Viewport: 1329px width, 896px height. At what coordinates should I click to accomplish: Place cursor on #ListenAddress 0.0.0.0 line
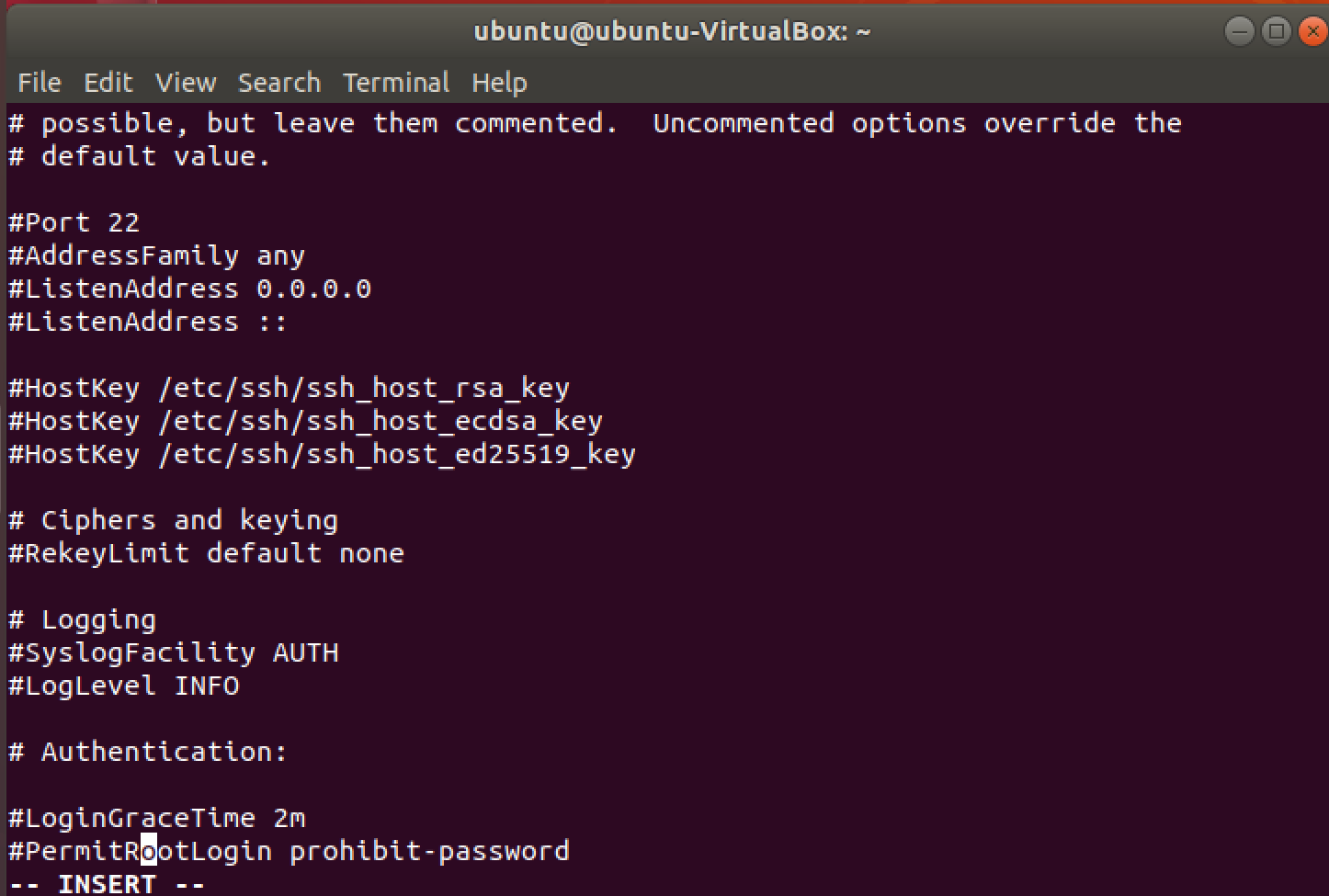click(190, 289)
